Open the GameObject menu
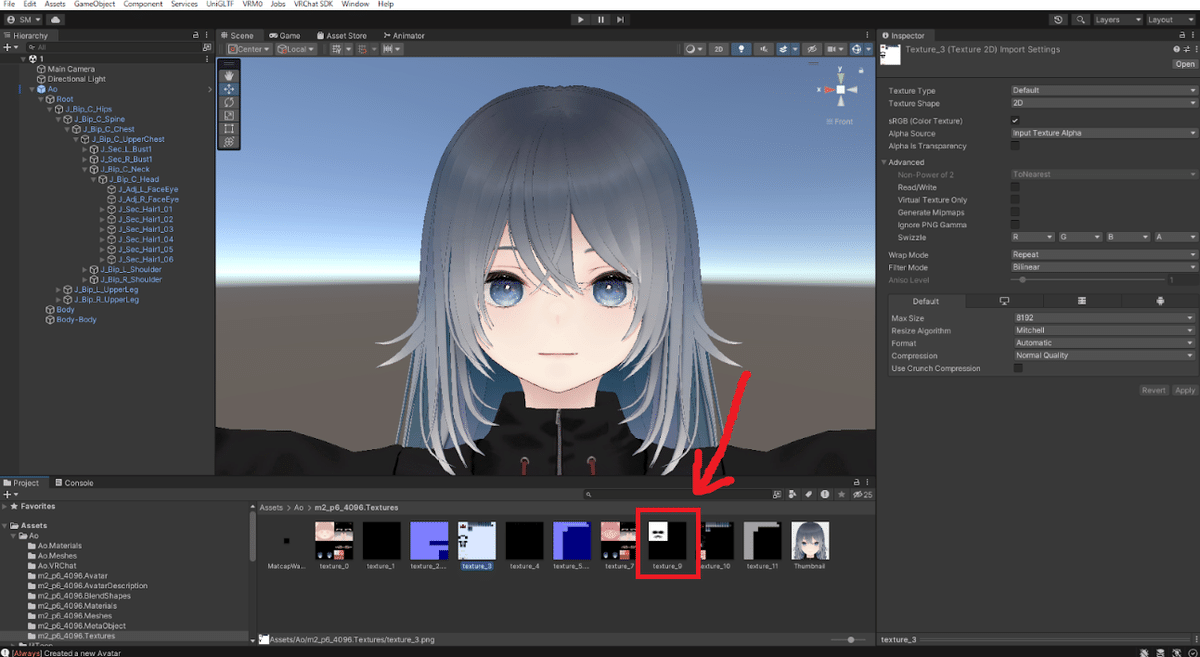Viewport: 1200px width, 657px height. coord(94,5)
